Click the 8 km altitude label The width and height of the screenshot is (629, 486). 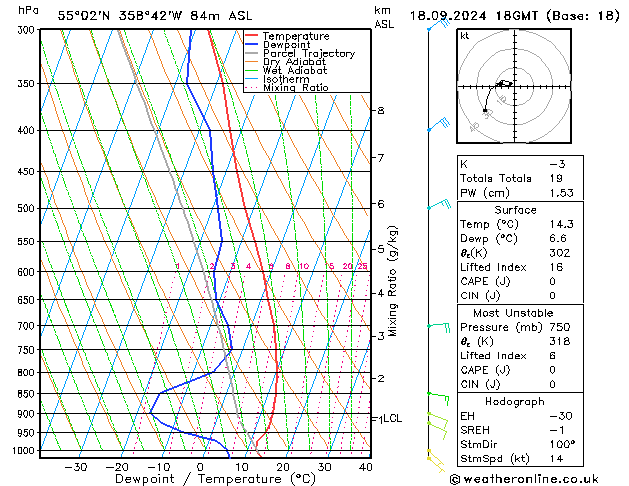tap(381, 110)
